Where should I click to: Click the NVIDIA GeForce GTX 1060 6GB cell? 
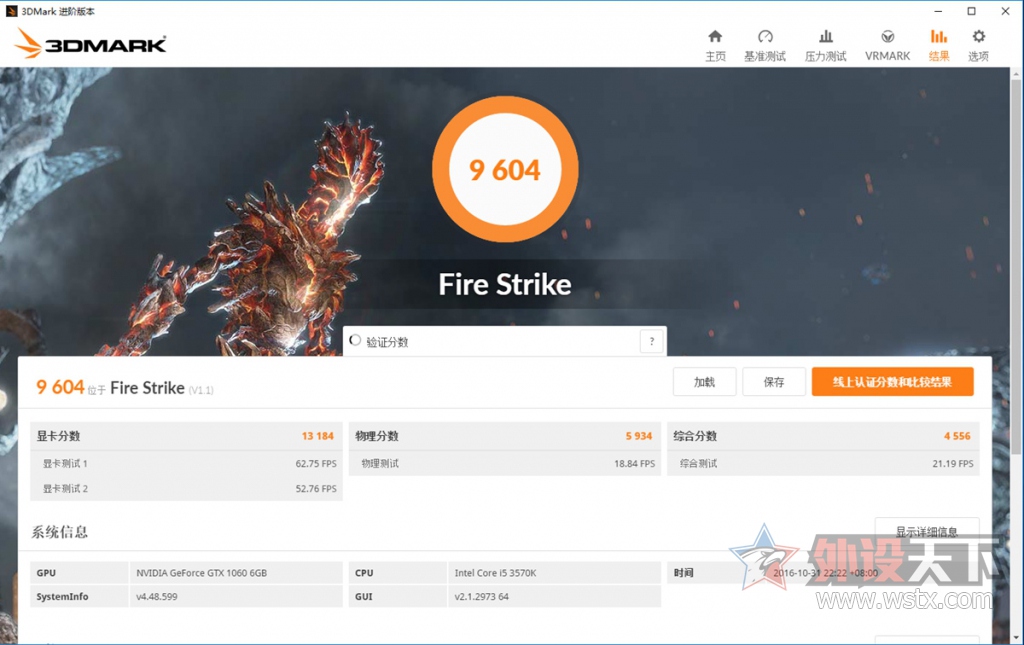click(236, 573)
